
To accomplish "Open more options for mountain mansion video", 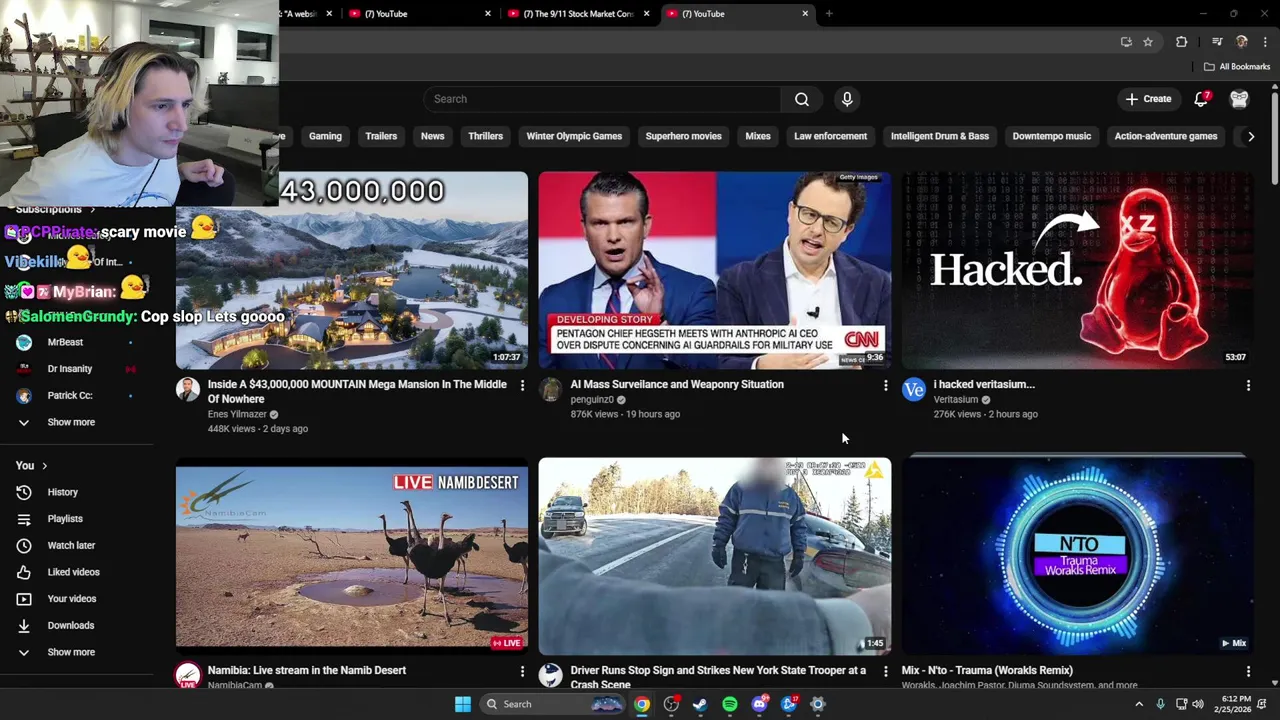I will point(522,385).
